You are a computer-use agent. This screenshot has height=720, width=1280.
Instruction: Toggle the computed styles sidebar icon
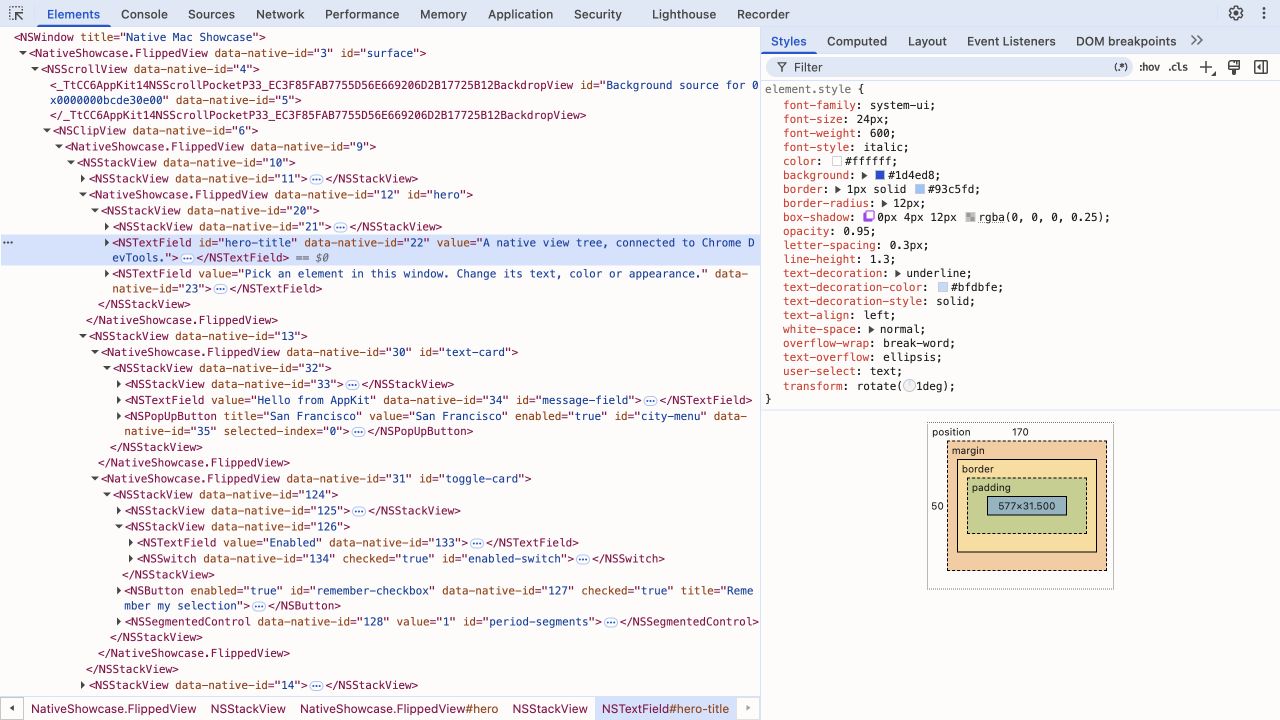click(1261, 67)
